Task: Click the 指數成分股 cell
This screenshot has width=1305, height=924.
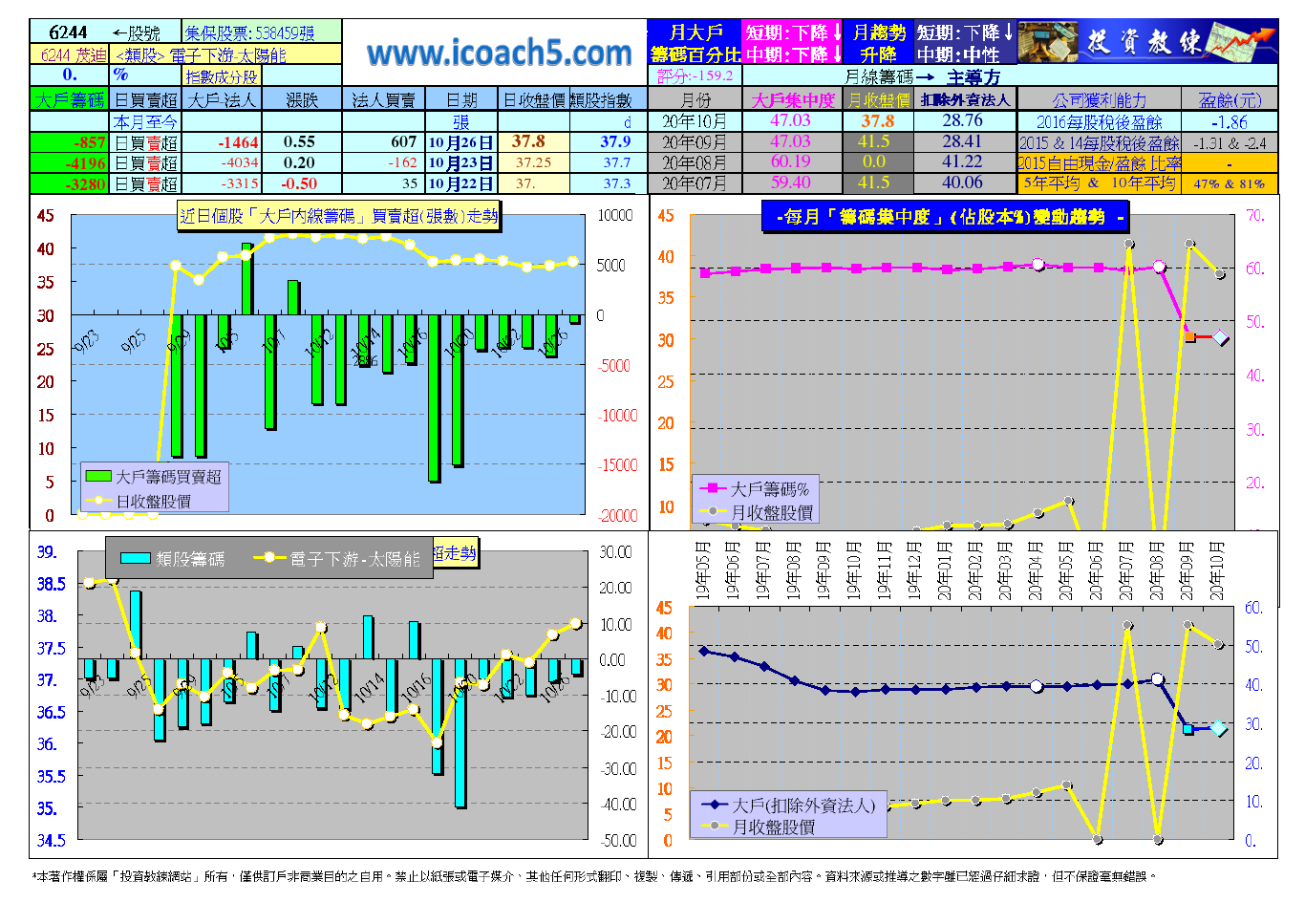Action: (221, 76)
